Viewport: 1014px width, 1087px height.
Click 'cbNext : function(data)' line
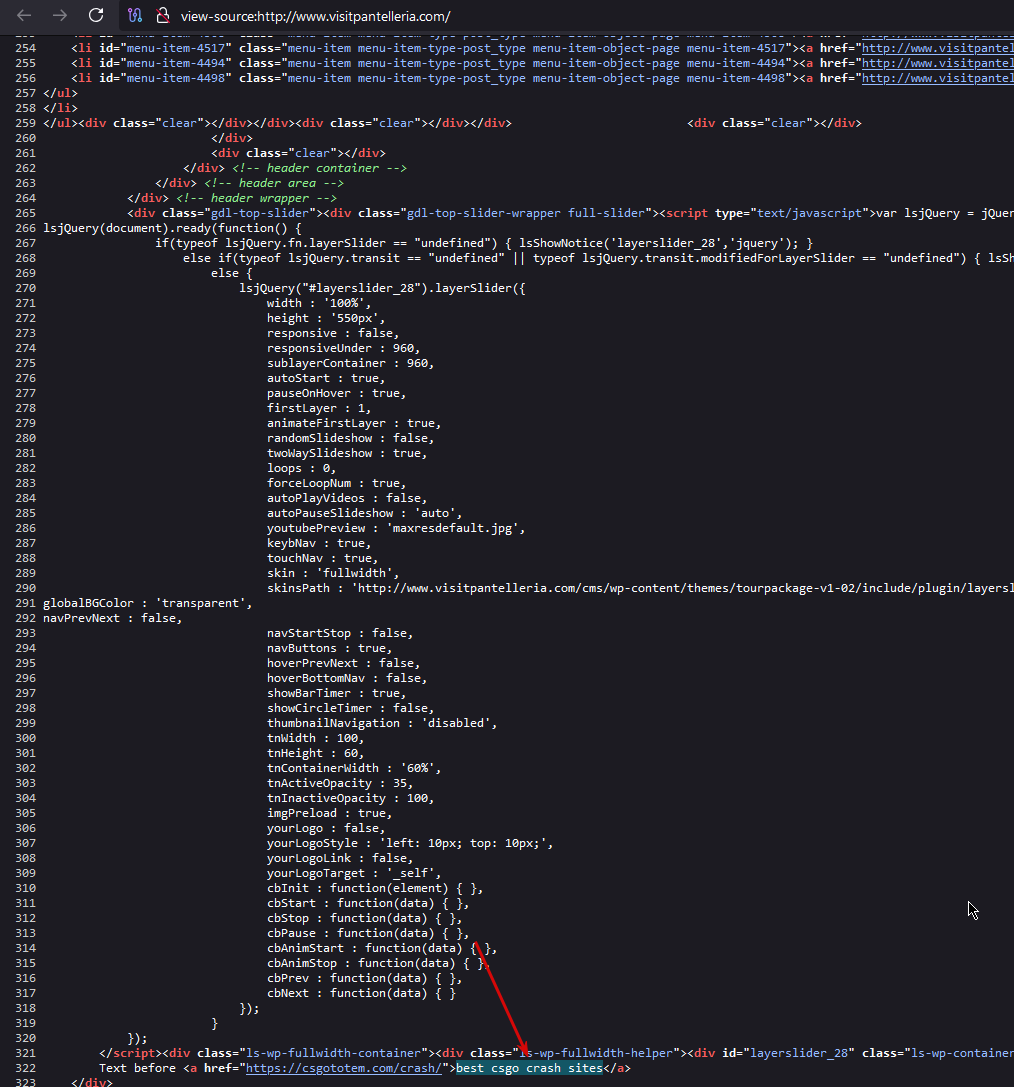tap(361, 994)
